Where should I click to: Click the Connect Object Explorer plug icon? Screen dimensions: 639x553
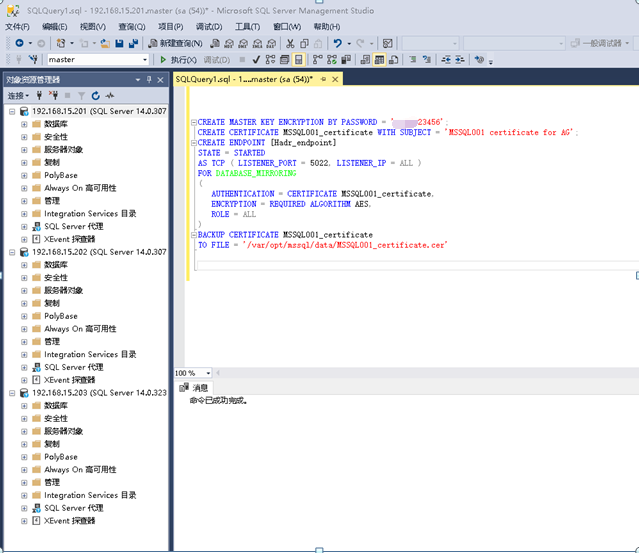39,95
